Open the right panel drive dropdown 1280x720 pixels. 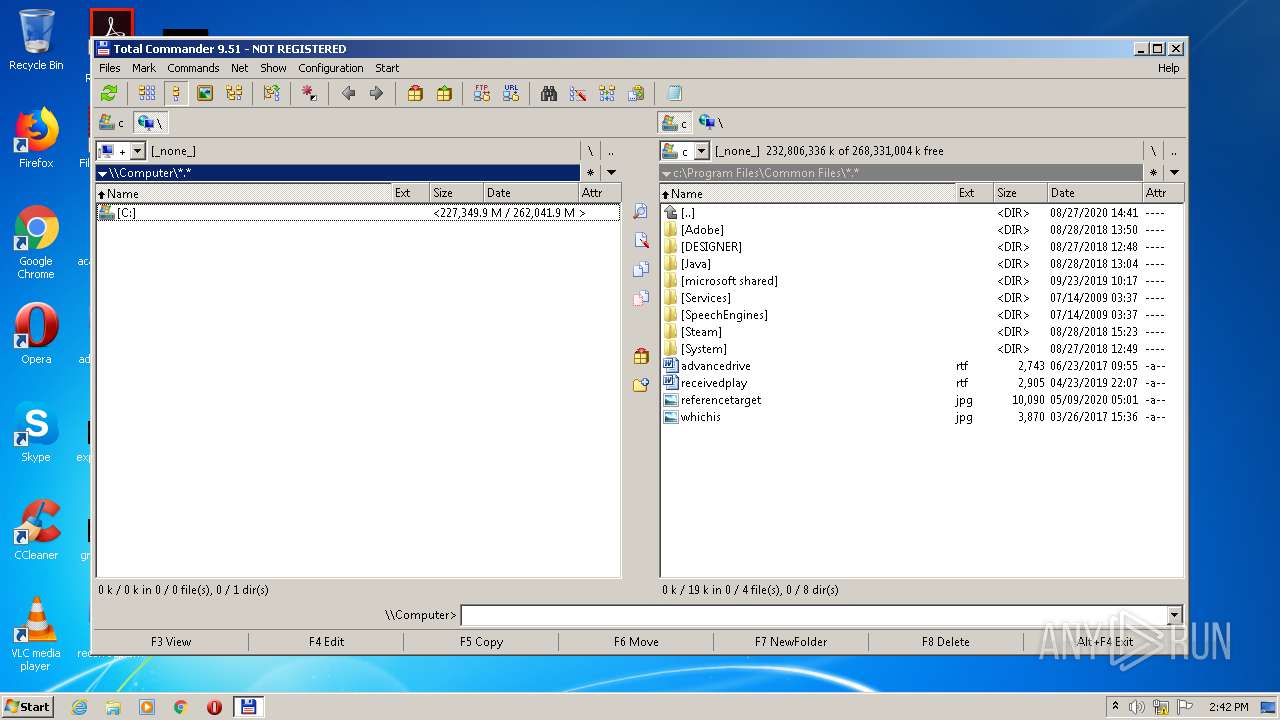[702, 151]
